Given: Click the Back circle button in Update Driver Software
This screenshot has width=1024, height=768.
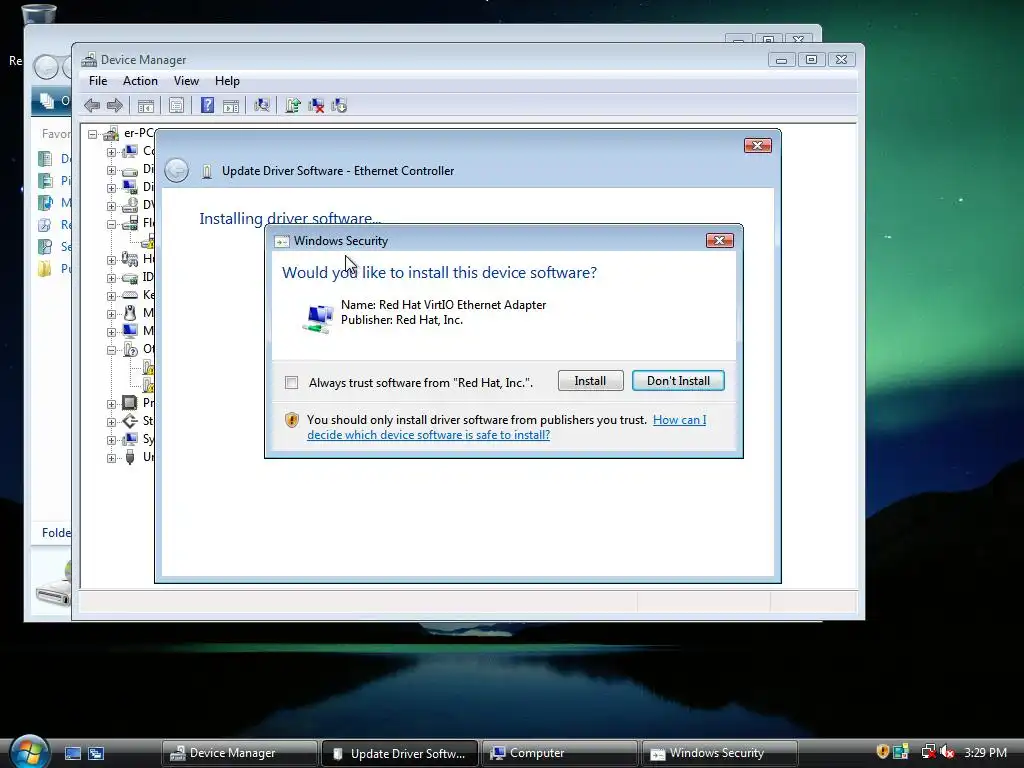Looking at the screenshot, I should tap(176, 170).
